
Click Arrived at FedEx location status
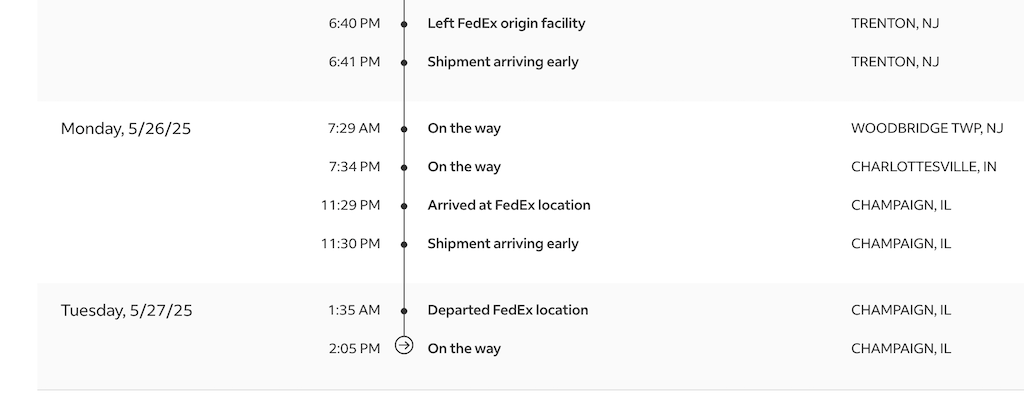click(509, 205)
